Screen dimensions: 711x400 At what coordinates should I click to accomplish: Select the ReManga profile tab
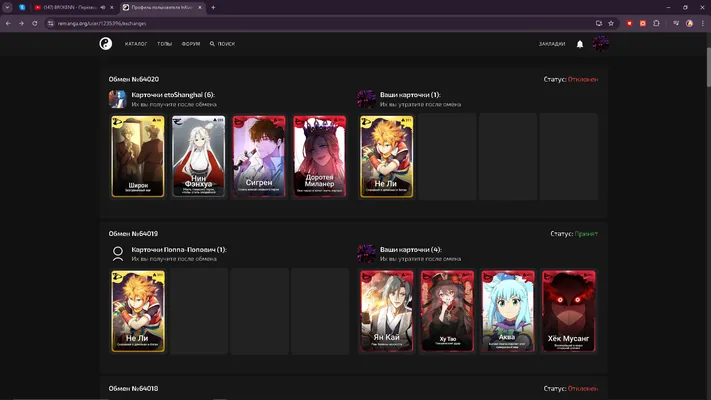[x=159, y=7]
